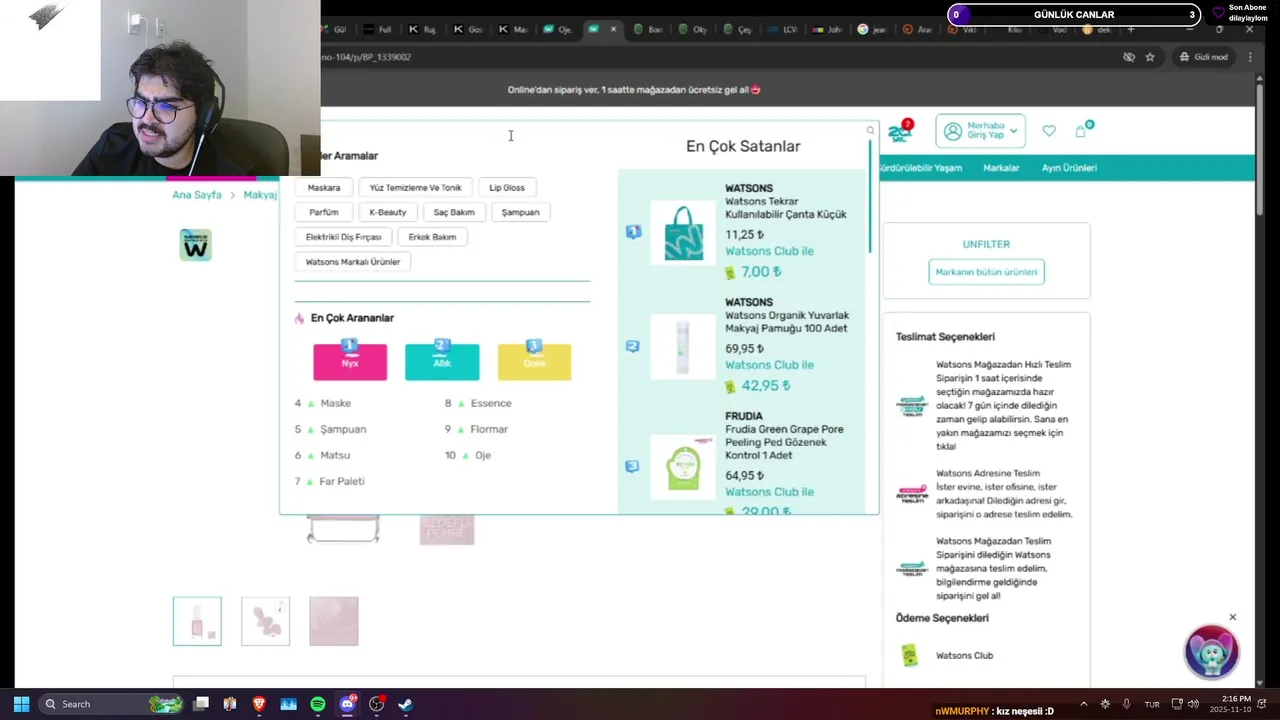Open the Brave browser taskbar icon
1280x720 pixels.
[x=259, y=704]
